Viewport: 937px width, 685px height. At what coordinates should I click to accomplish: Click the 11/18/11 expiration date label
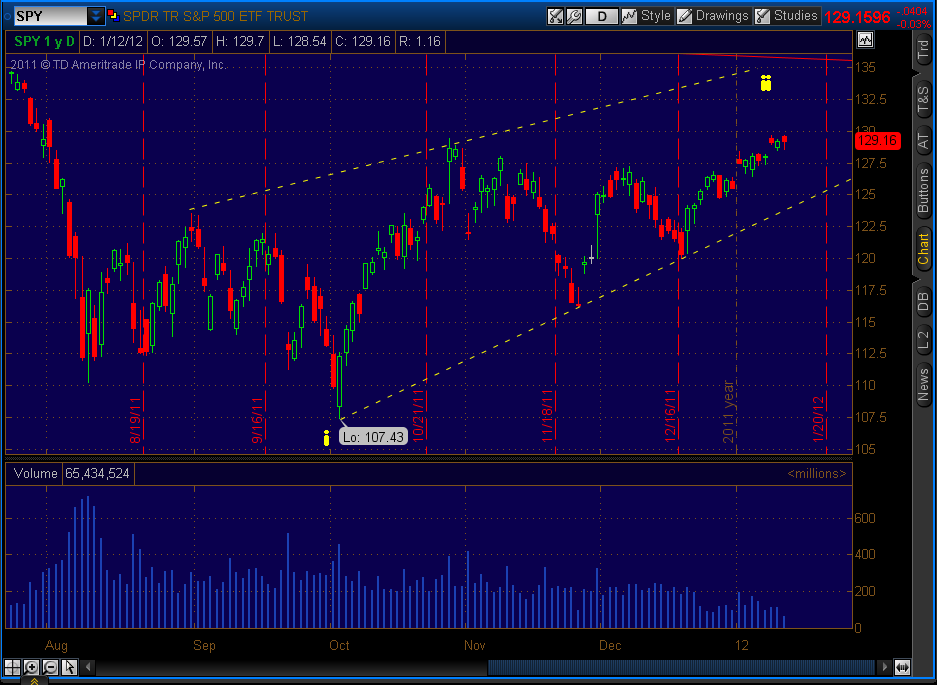[x=547, y=416]
